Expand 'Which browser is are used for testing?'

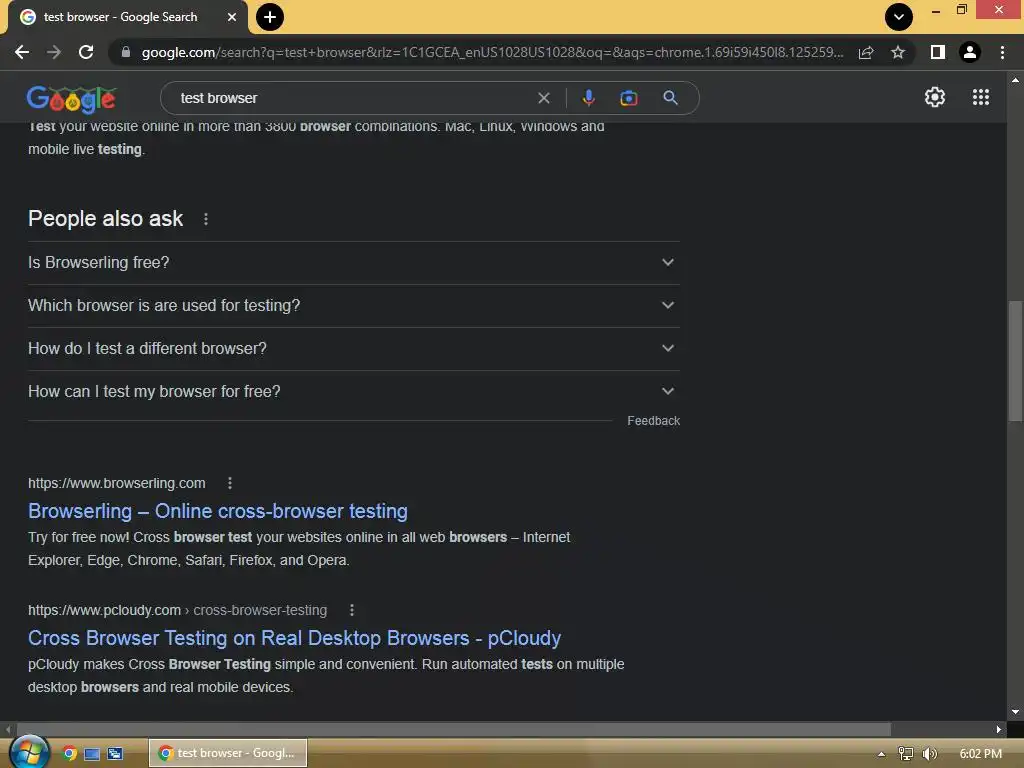click(353, 306)
